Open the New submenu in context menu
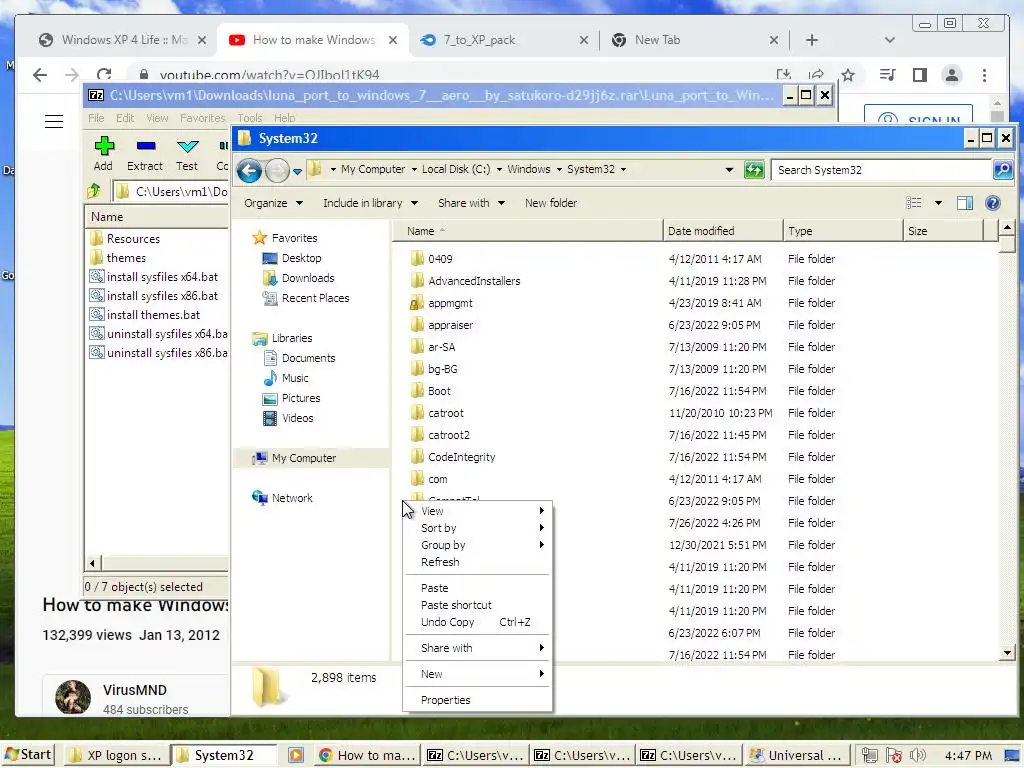 click(x=477, y=674)
